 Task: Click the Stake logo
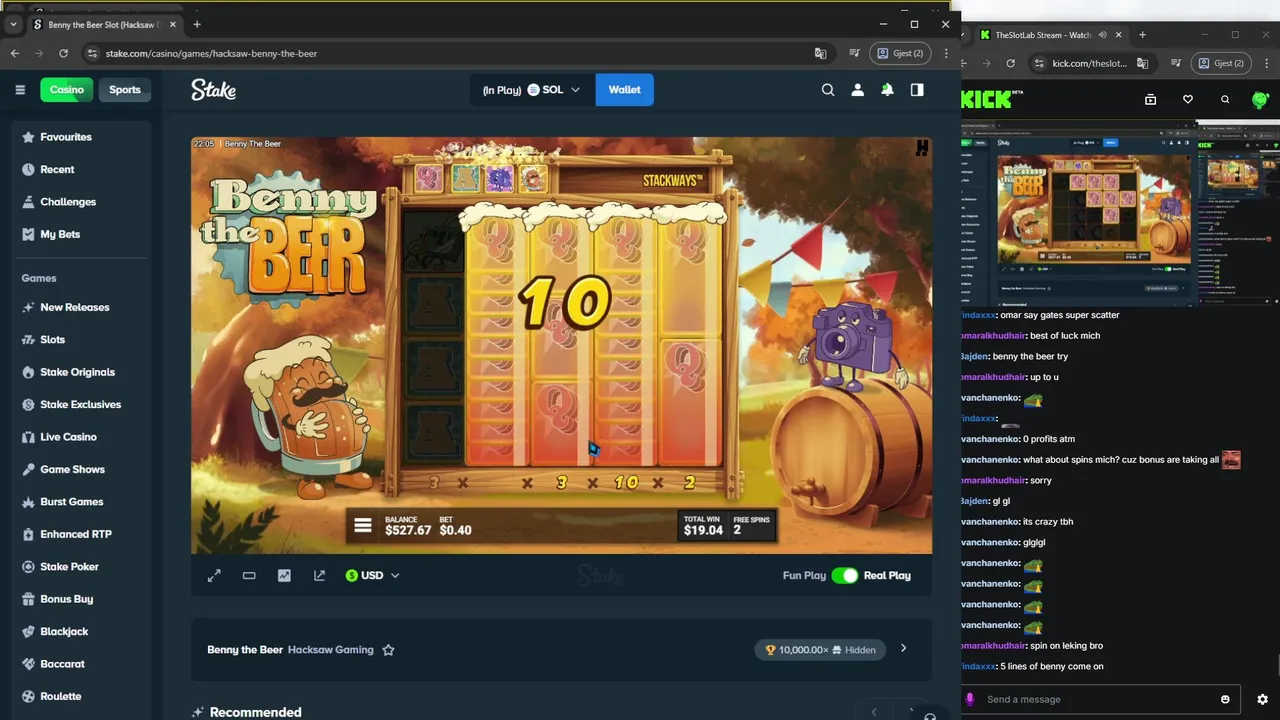click(x=213, y=90)
